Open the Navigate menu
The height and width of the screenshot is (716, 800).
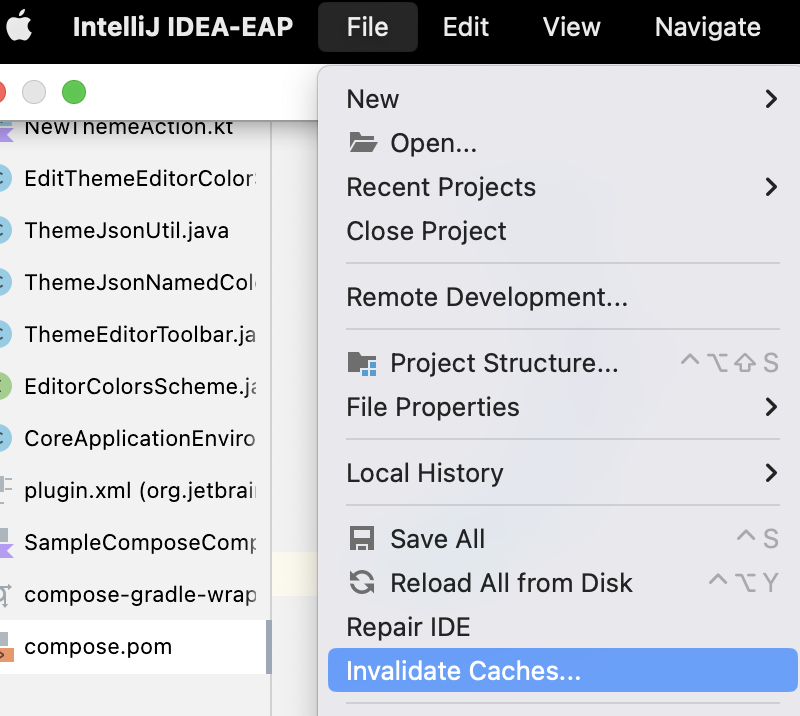[707, 27]
